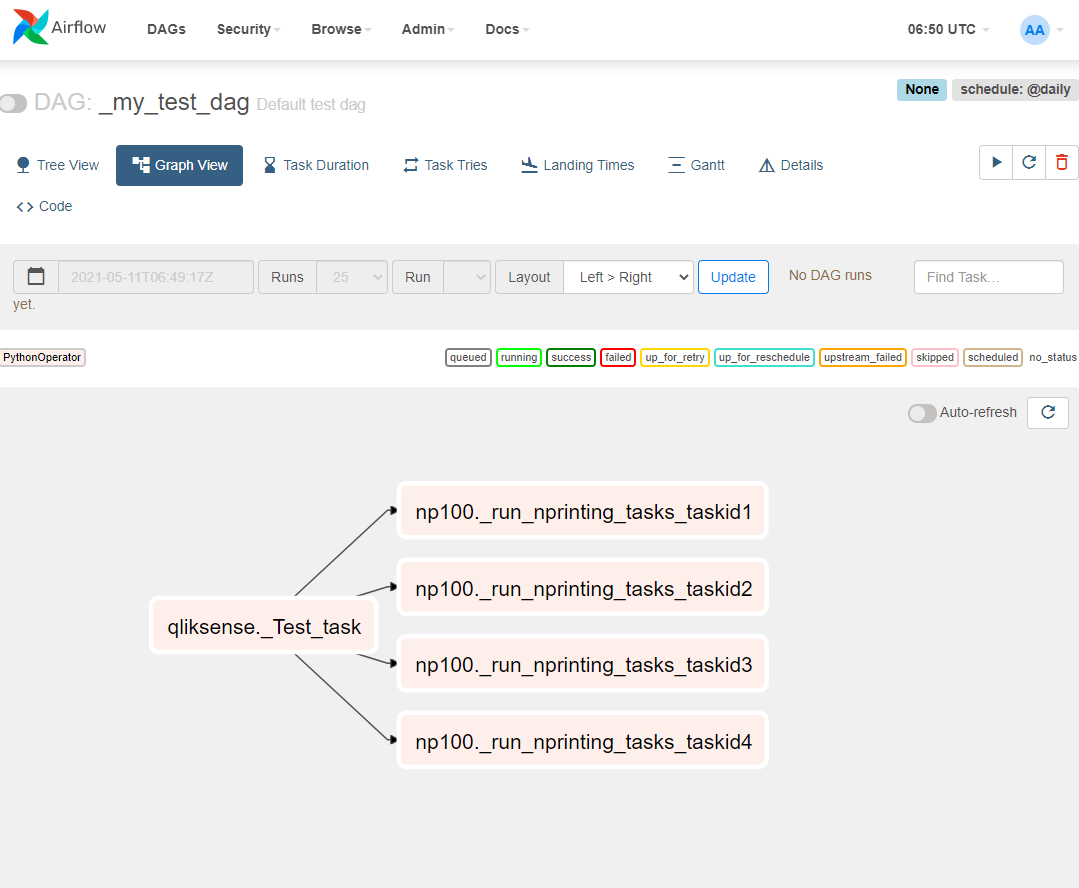Screen dimensions: 1079x888
Task: Open the AA user avatar menu
Action: [1035, 30]
